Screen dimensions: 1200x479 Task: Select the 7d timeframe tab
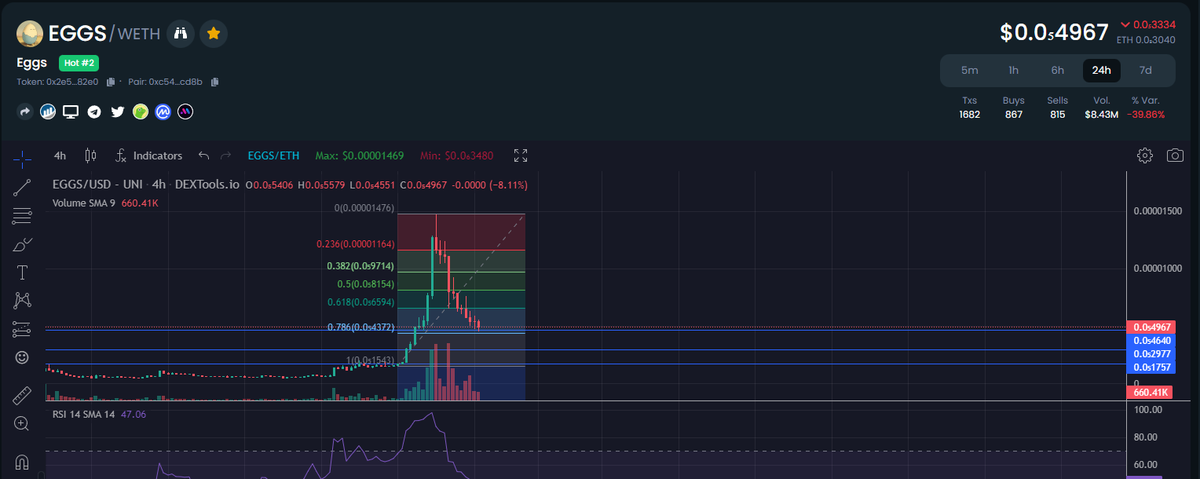1146,70
